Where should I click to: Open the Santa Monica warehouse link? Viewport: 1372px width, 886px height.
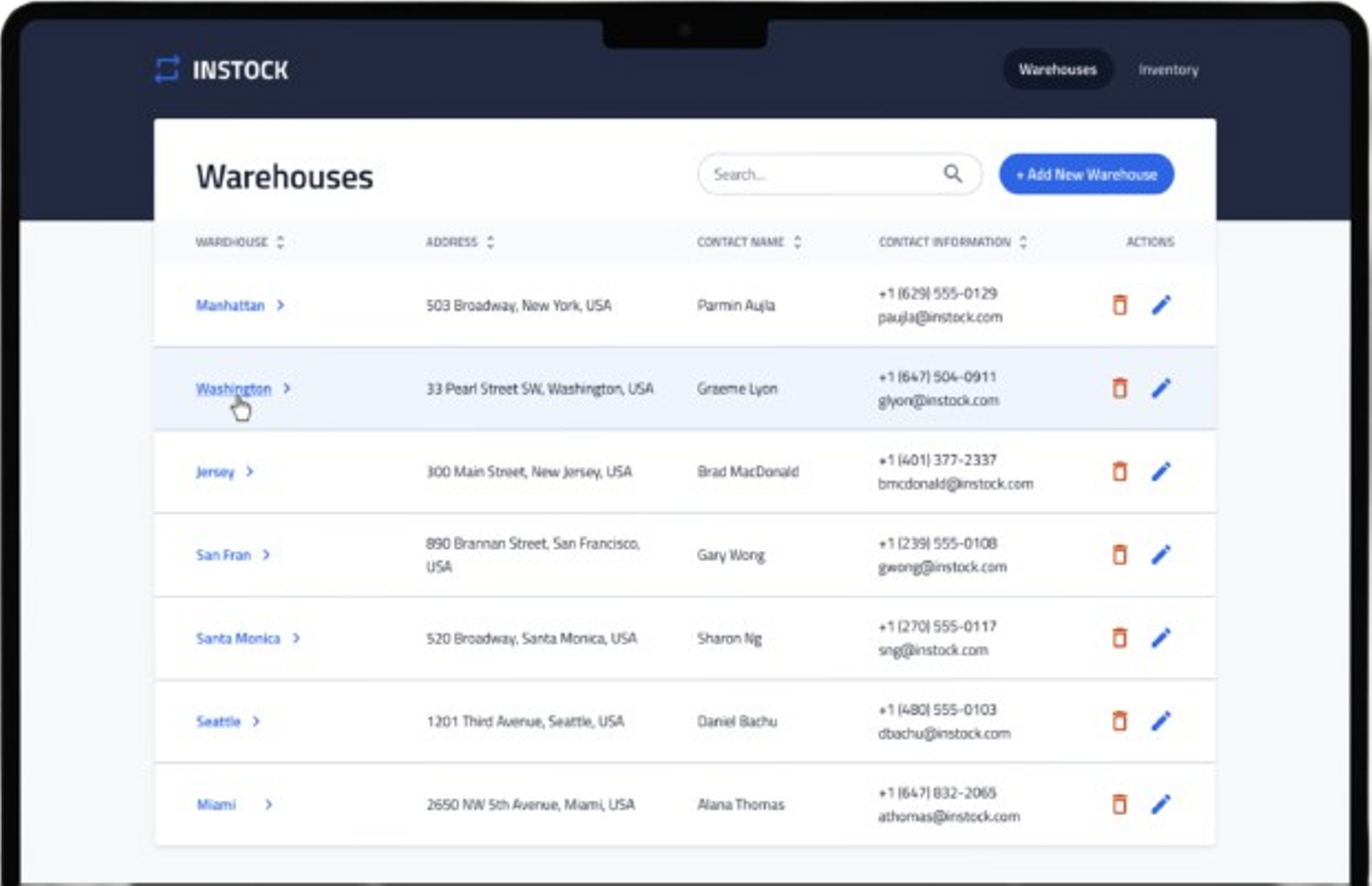pos(238,638)
